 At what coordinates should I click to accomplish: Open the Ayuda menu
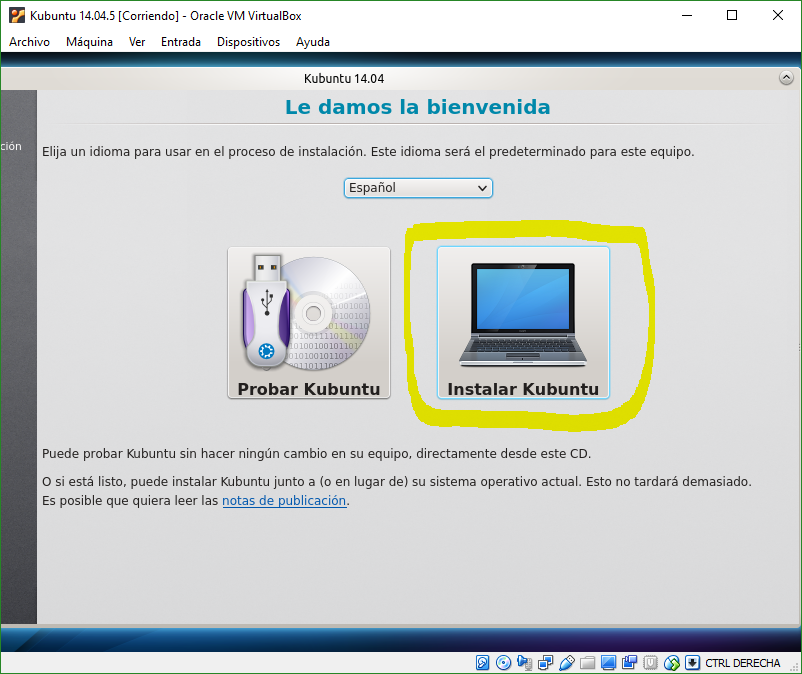click(312, 42)
